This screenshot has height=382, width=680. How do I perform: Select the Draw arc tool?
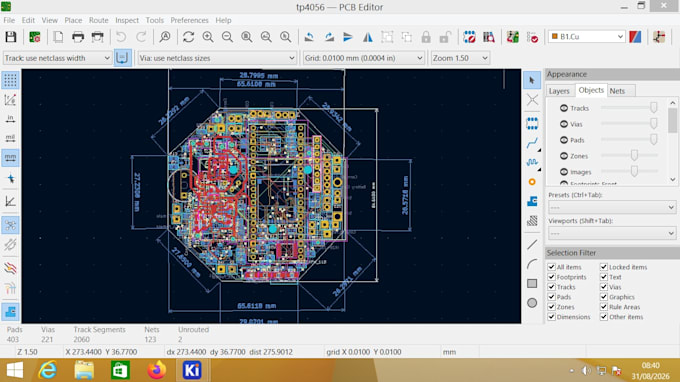coord(532,264)
